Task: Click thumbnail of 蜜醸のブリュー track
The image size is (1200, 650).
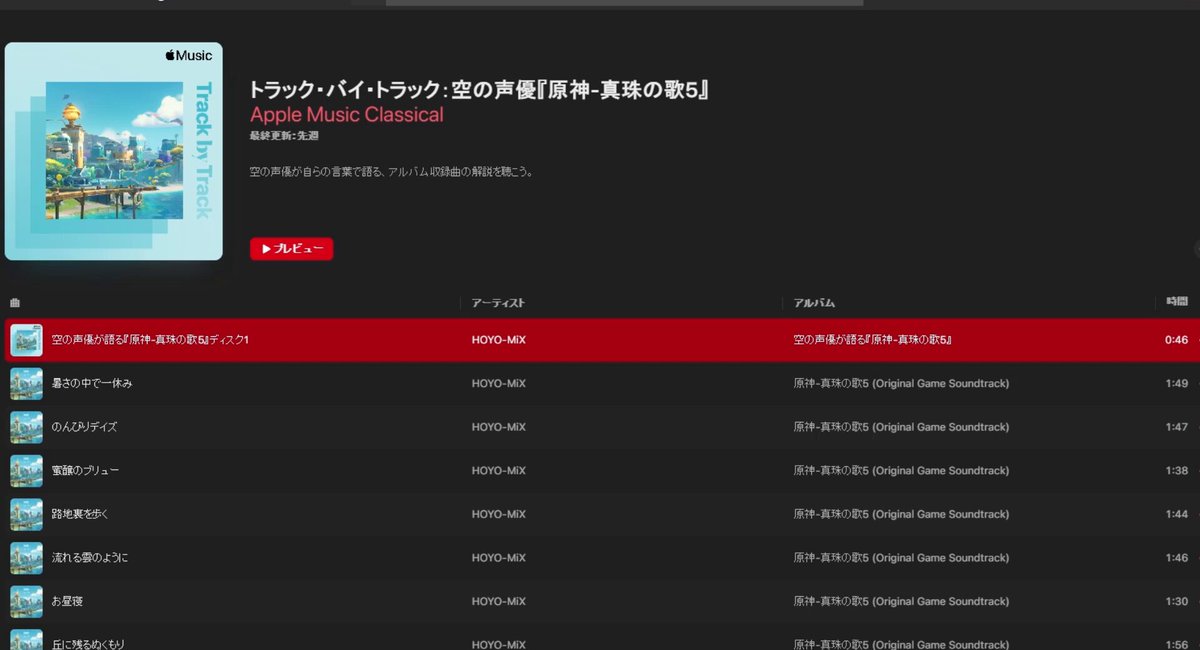Action: tap(26, 471)
